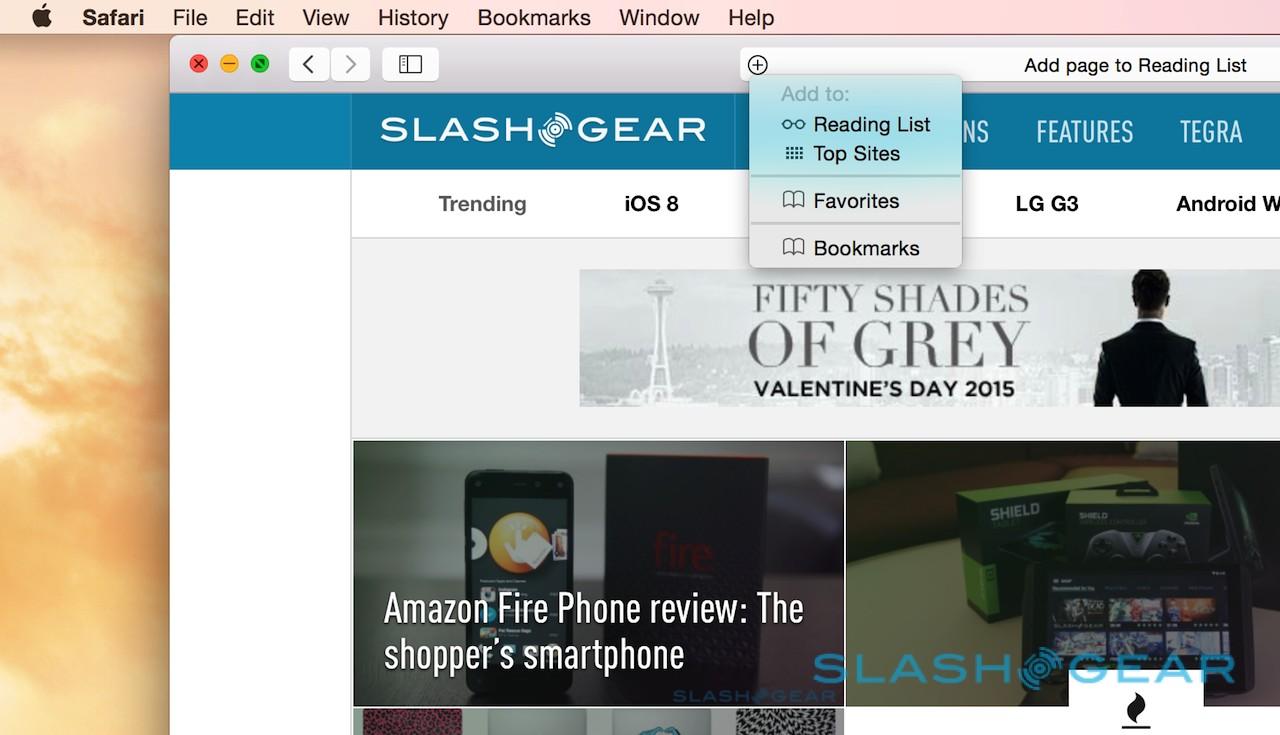Add the page to Favorites
Screen dimensions: 1280x735
coord(841,201)
